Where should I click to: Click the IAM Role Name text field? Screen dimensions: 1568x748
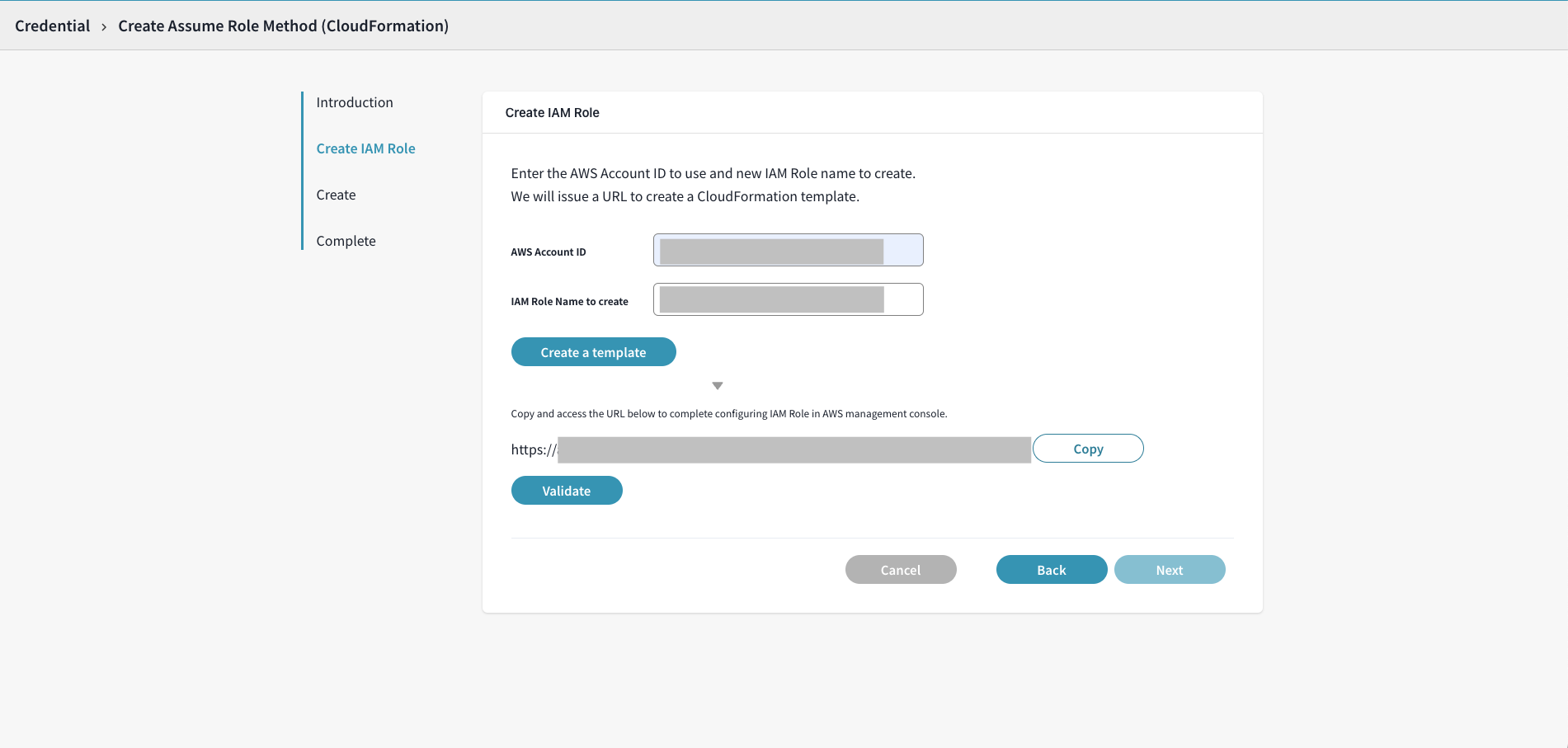788,299
